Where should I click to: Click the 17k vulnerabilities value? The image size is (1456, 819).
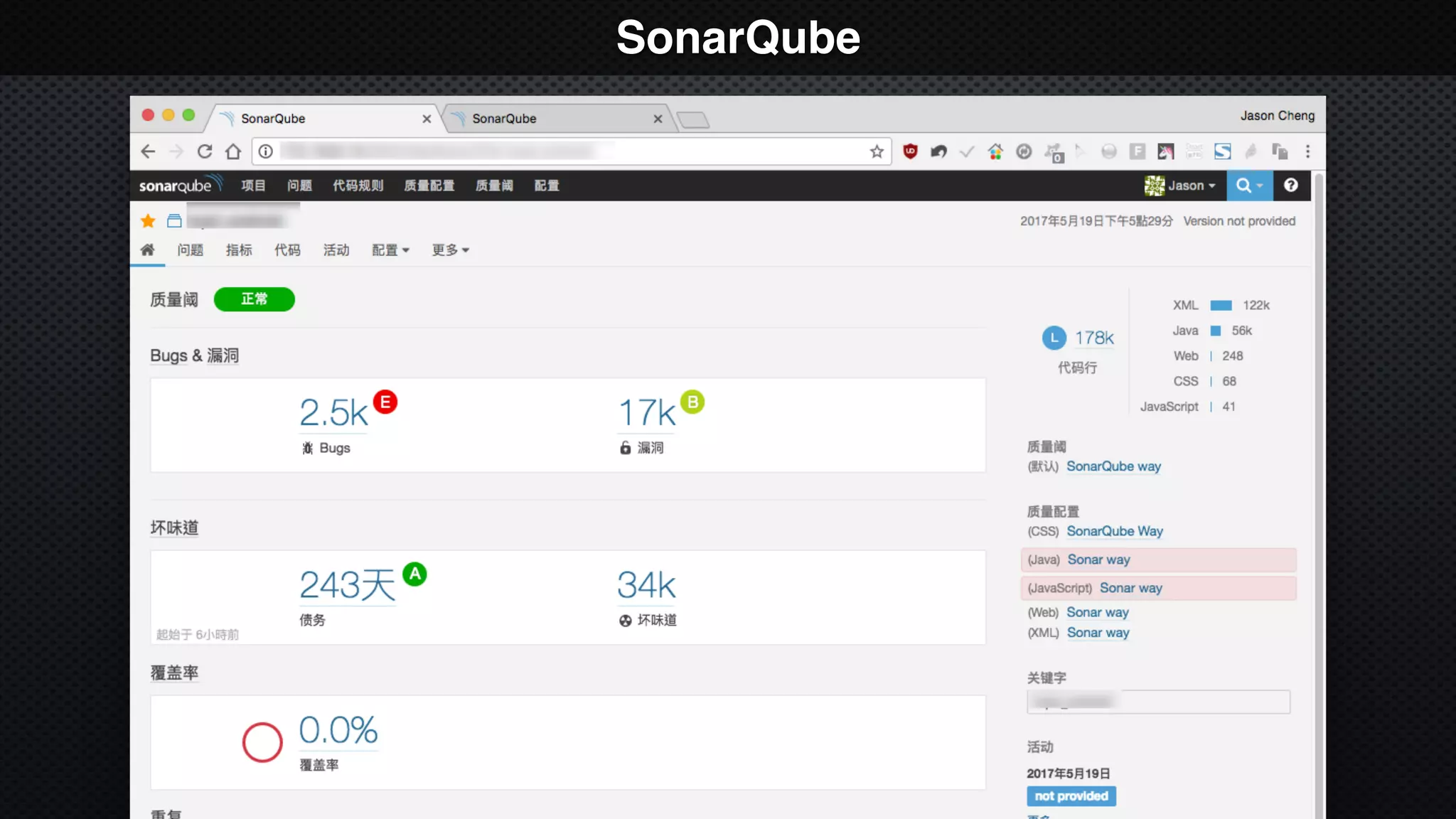(x=646, y=412)
